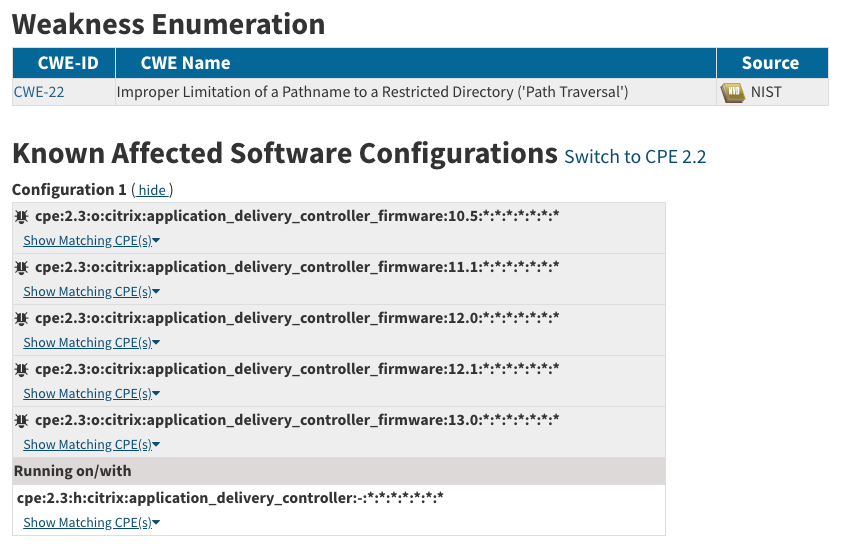Click the bug icon beside firmware 10.5 CPE
Screen dimensions: 860x560
(x=22, y=216)
